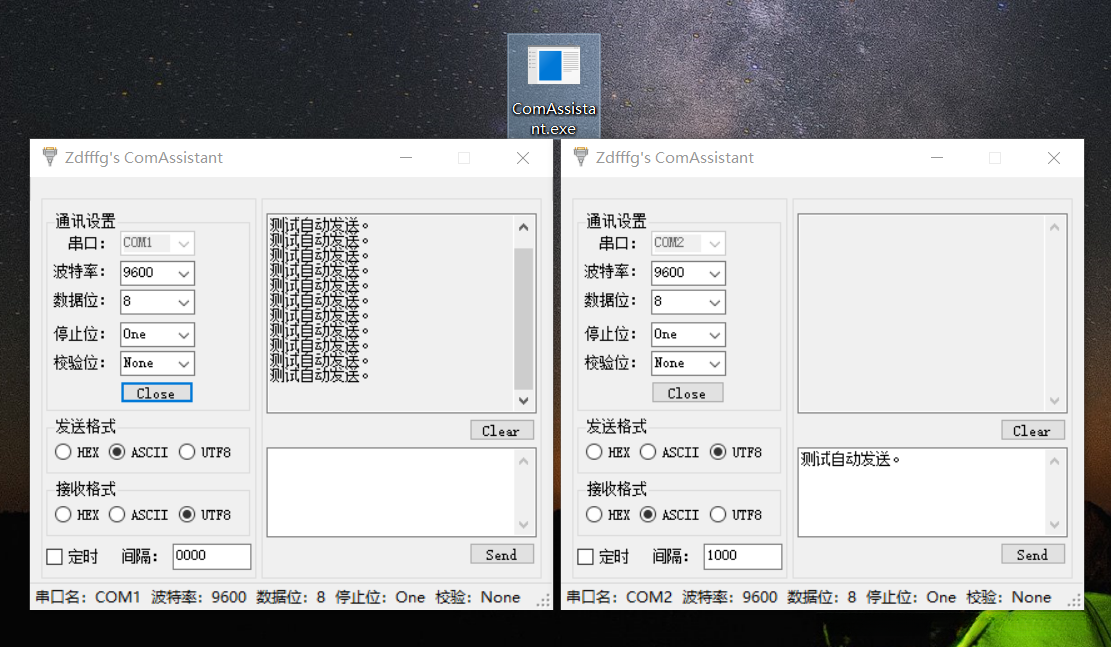Enable 定时 timer checkbox in COM2 window

pos(585,557)
